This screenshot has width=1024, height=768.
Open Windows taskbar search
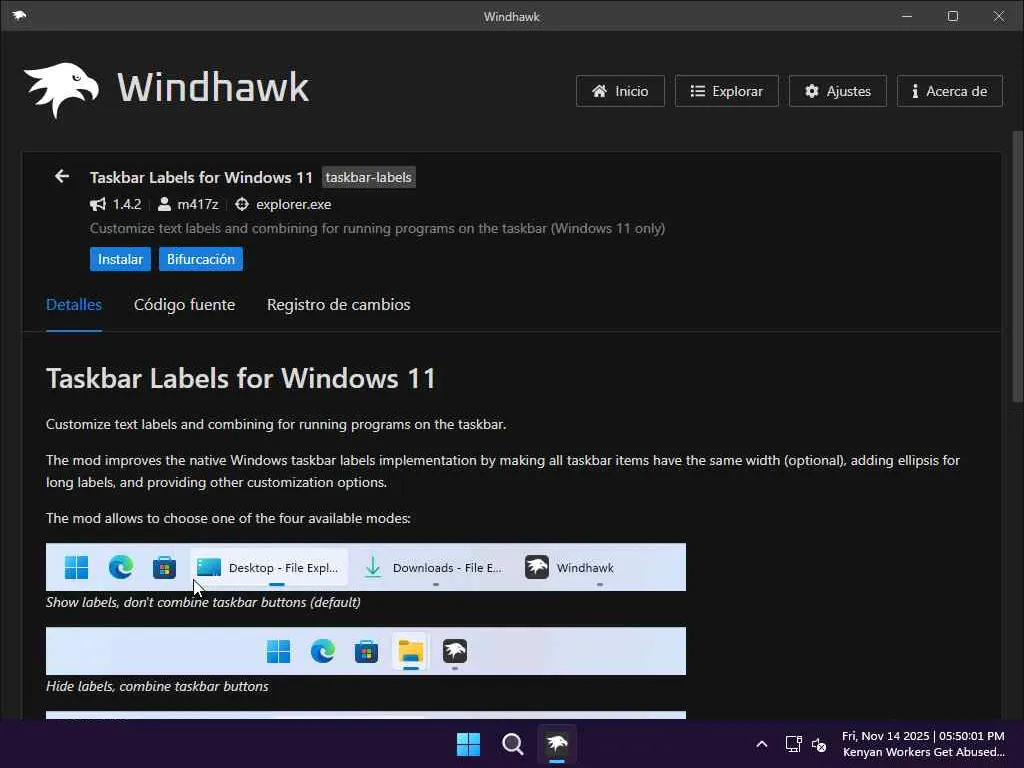[x=513, y=744]
